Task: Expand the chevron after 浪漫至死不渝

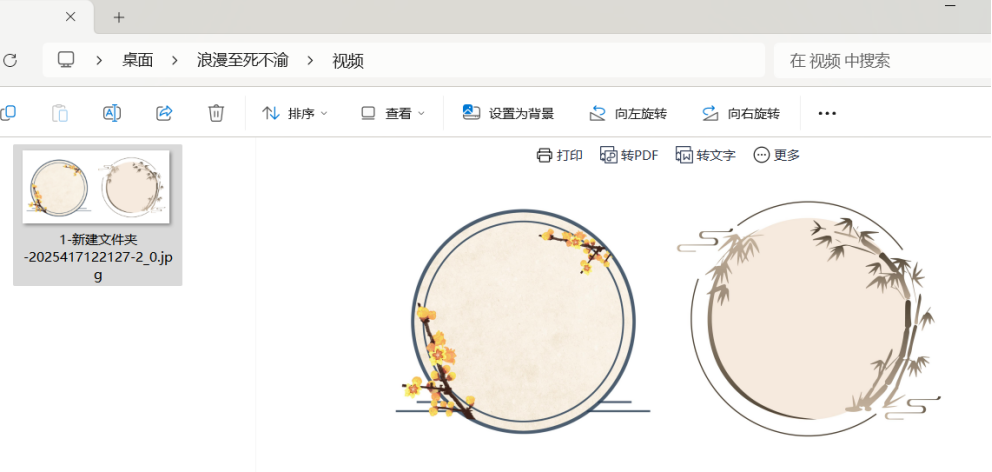Action: point(310,61)
